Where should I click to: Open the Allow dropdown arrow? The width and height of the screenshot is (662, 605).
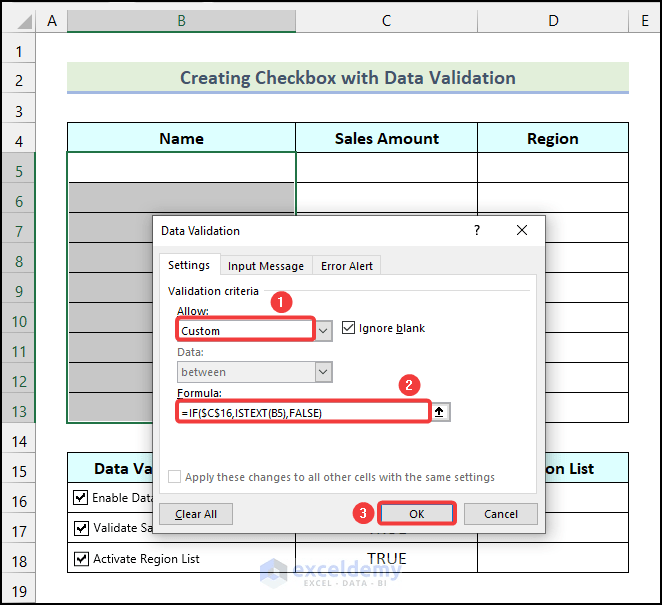pos(323,331)
